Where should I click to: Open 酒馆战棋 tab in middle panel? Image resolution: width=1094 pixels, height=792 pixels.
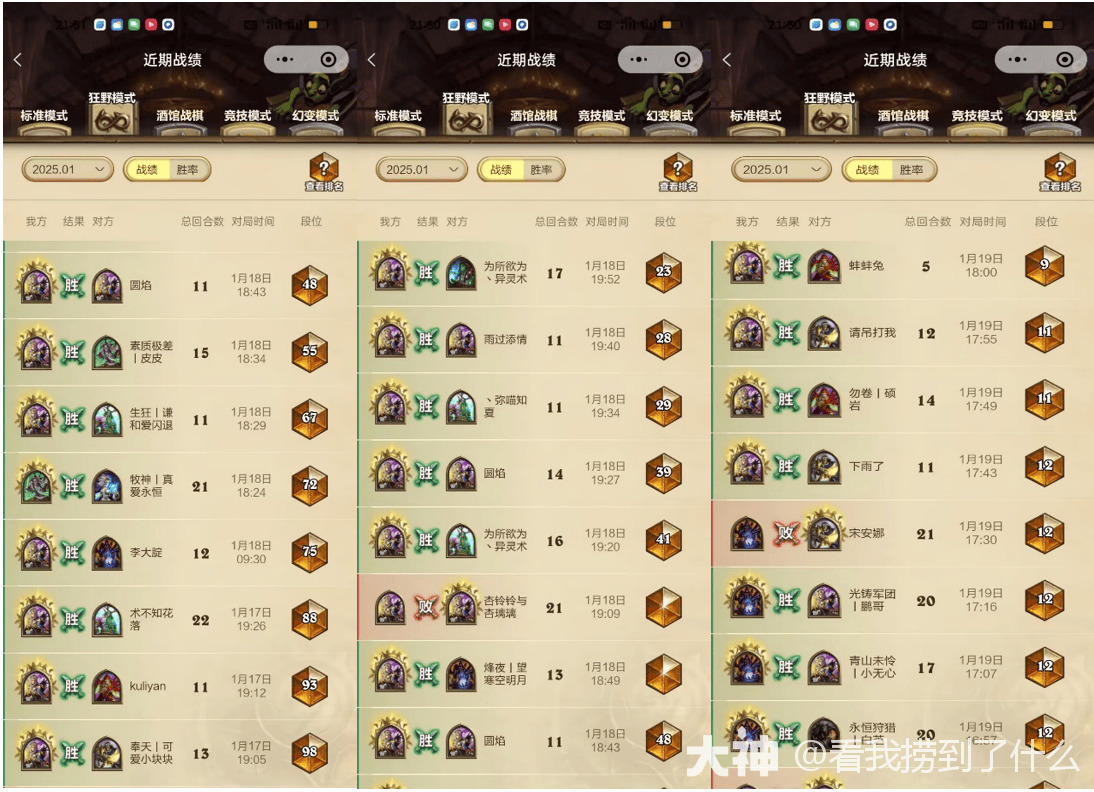coord(534,117)
